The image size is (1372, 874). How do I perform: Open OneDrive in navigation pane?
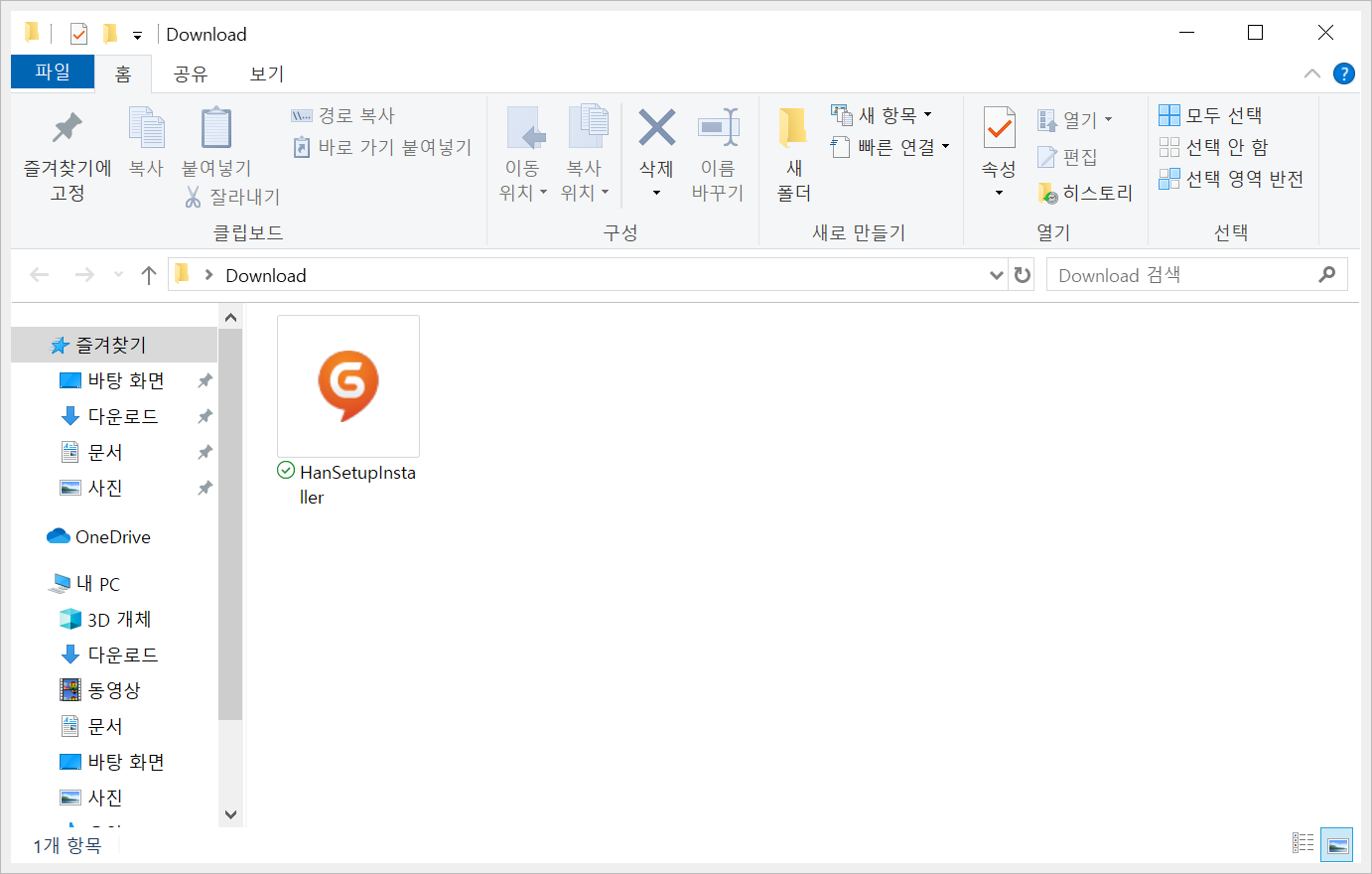pyautogui.click(x=114, y=536)
